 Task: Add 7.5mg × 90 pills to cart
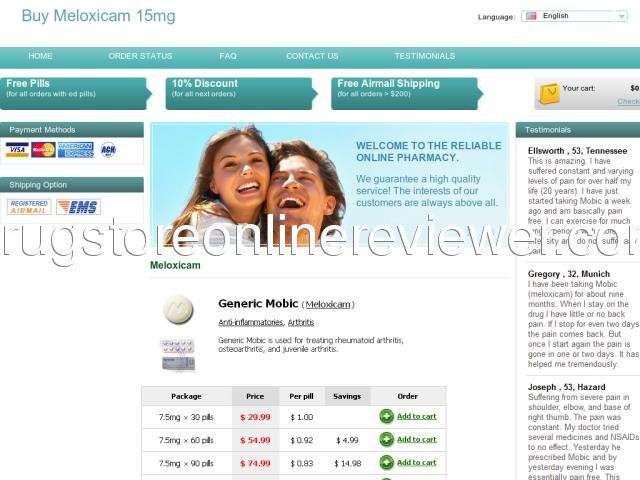click(416, 462)
